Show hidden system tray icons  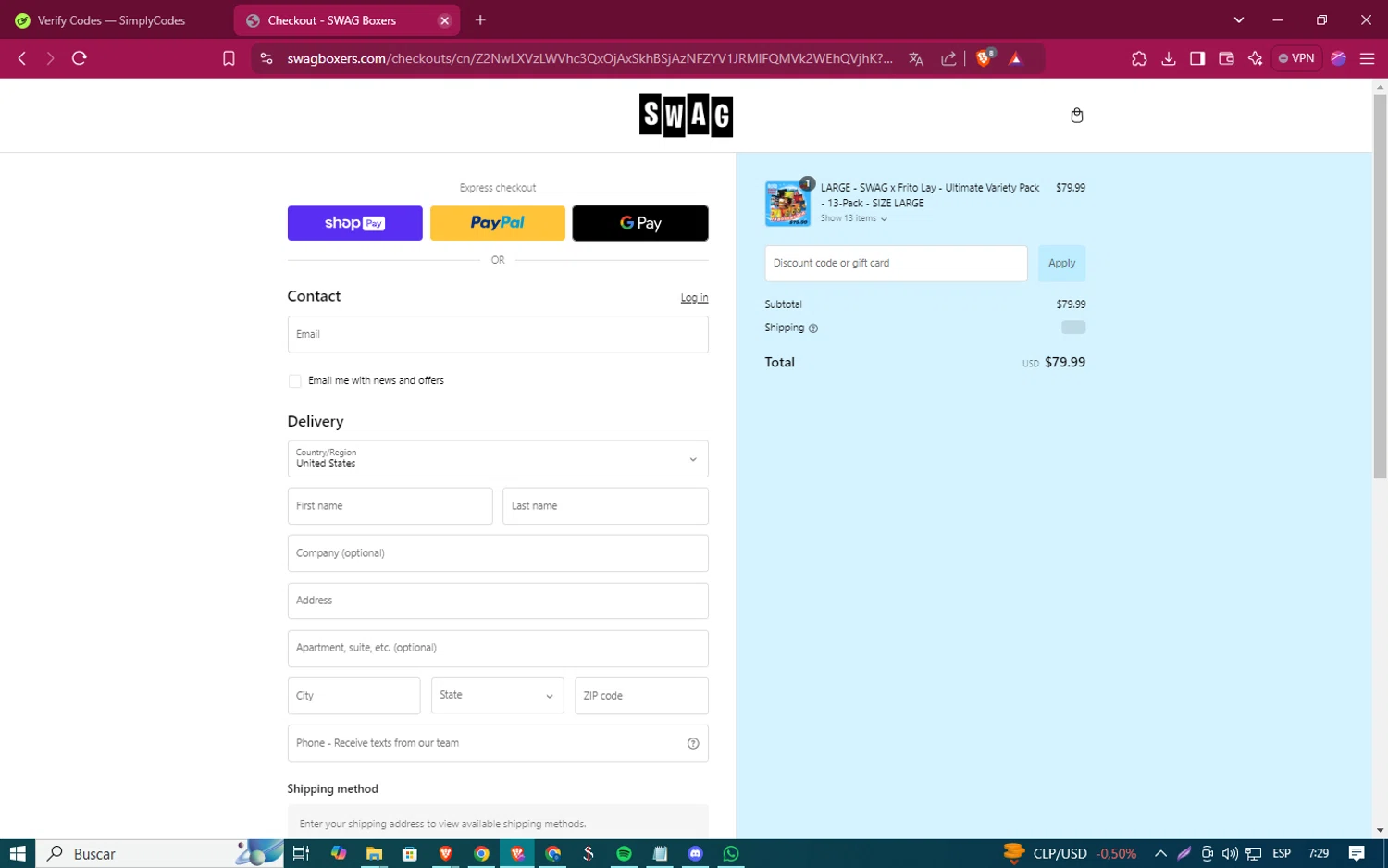1160,853
